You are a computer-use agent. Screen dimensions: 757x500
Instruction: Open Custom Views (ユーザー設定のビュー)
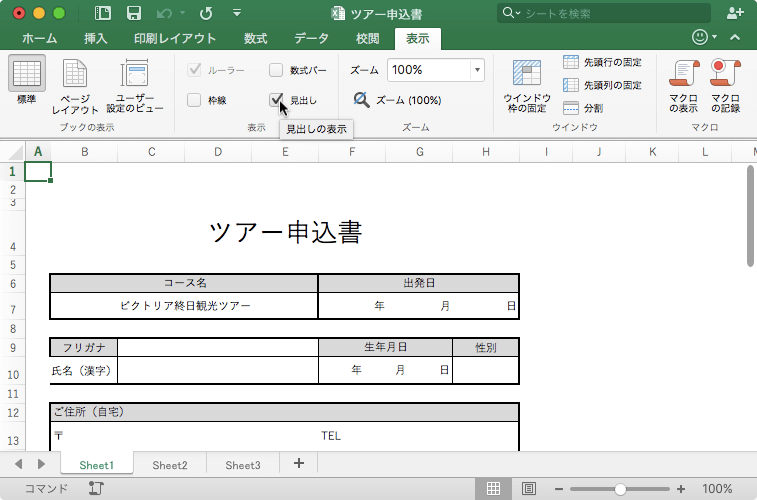pos(135,76)
